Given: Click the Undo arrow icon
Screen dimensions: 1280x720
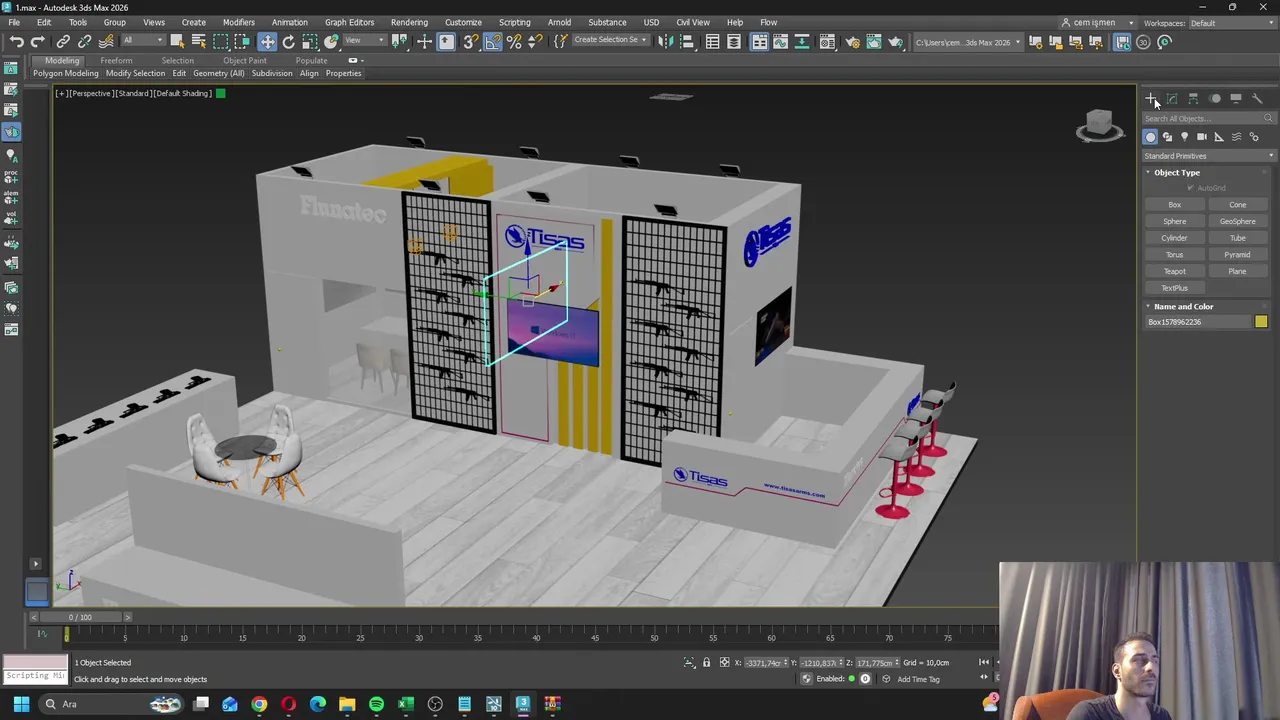Looking at the screenshot, I should pos(17,41).
